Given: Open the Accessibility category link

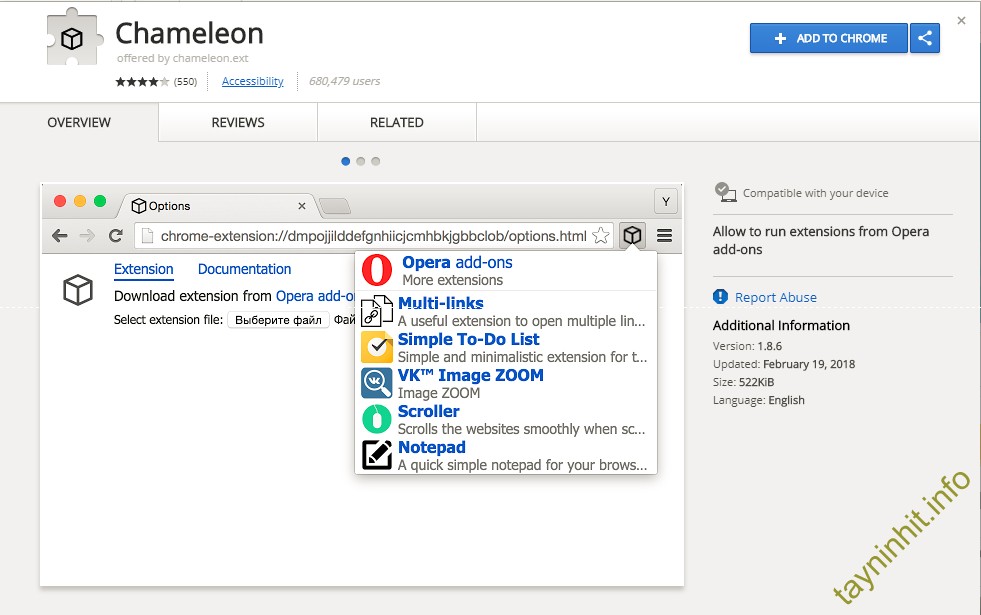Looking at the screenshot, I should point(252,81).
